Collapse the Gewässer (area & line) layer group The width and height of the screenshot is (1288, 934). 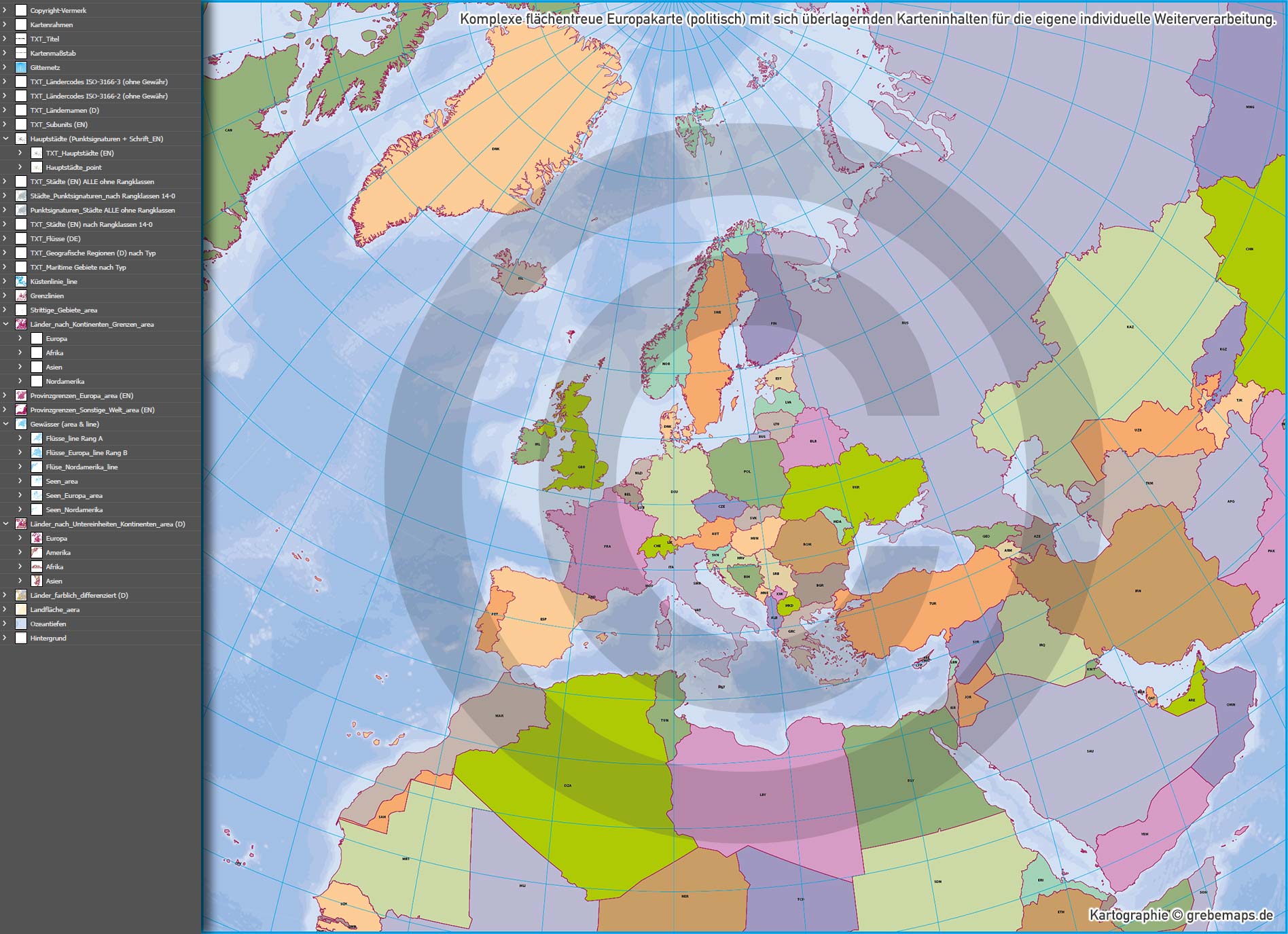click(5, 424)
